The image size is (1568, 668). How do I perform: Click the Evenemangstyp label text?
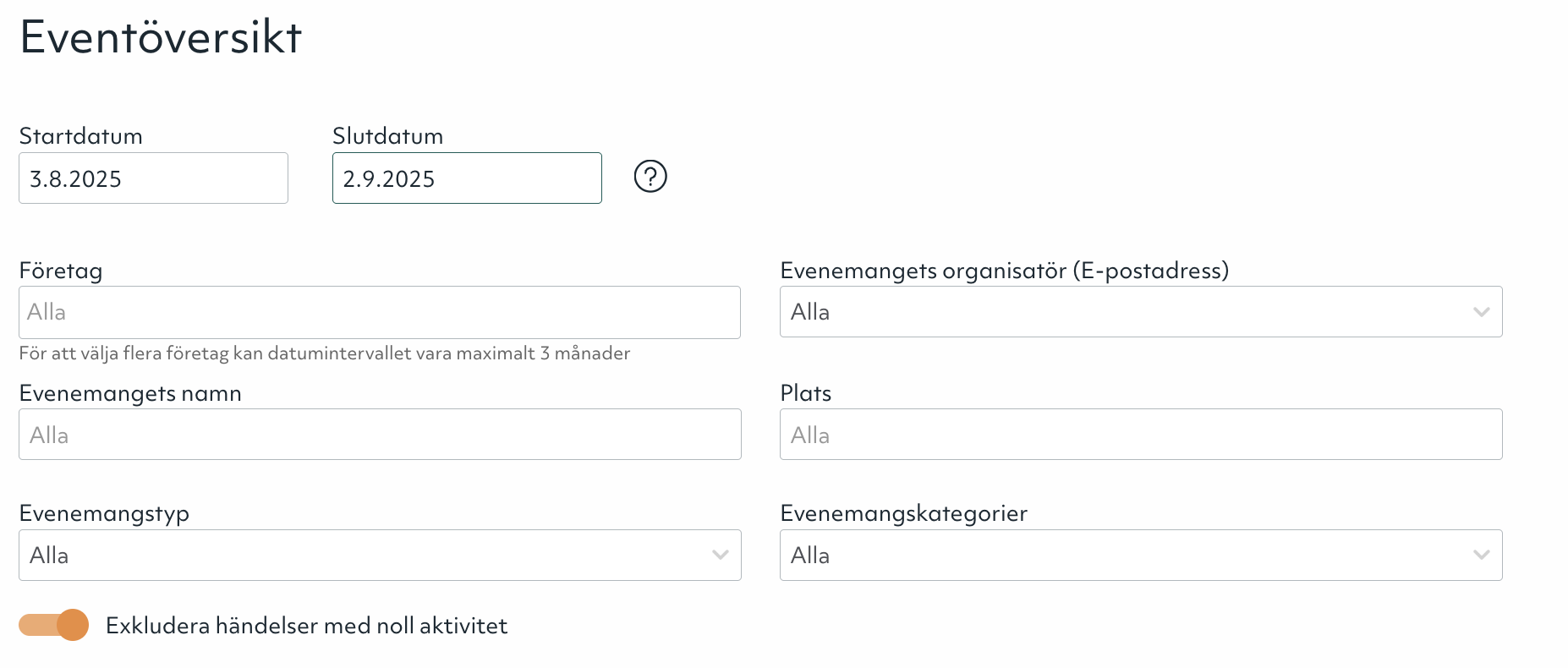(104, 513)
